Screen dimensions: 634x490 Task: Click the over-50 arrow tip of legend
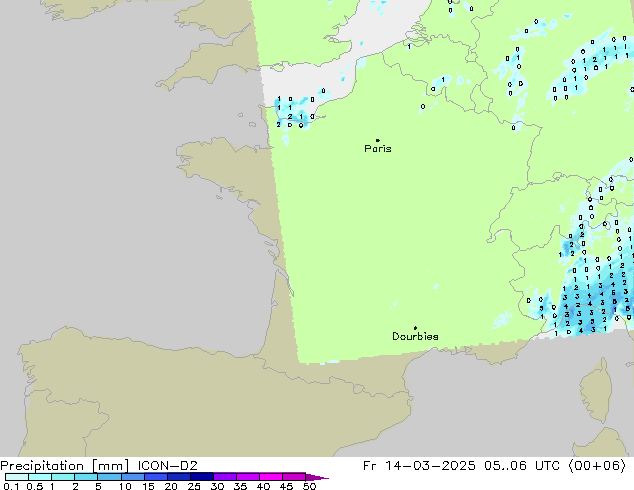click(x=317, y=477)
